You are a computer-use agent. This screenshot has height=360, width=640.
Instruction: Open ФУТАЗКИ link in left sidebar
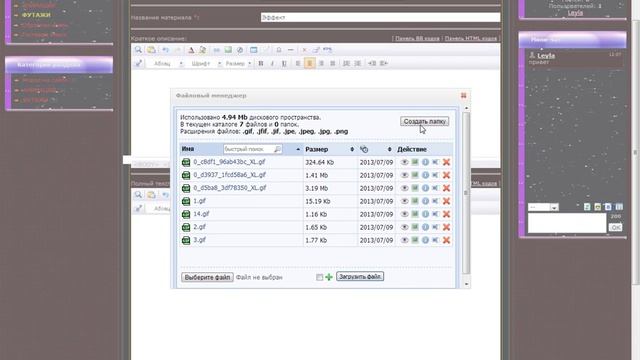tap(36, 15)
